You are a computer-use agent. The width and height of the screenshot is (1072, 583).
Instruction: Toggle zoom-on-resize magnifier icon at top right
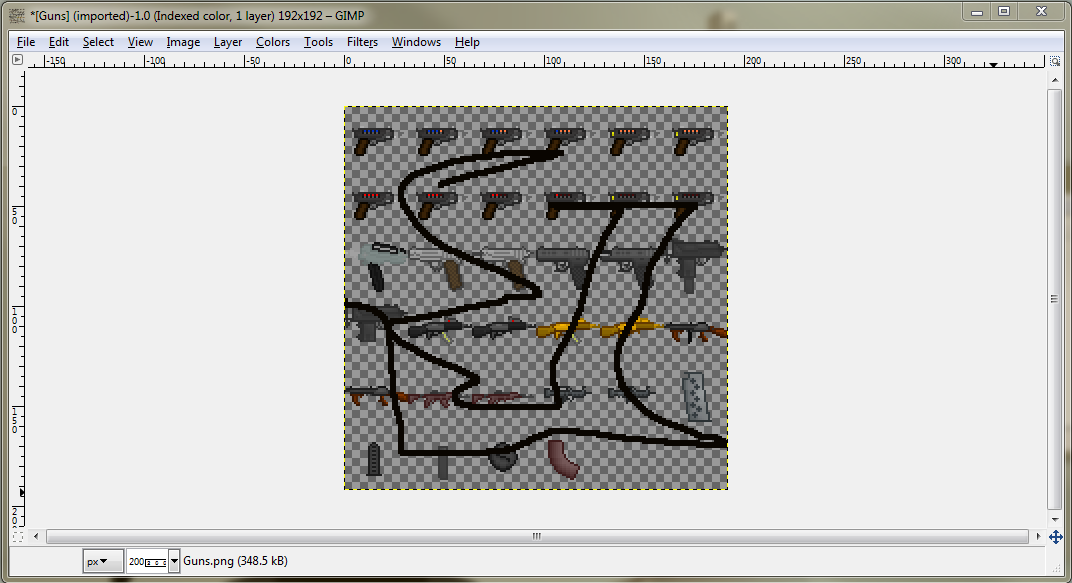click(1054, 60)
